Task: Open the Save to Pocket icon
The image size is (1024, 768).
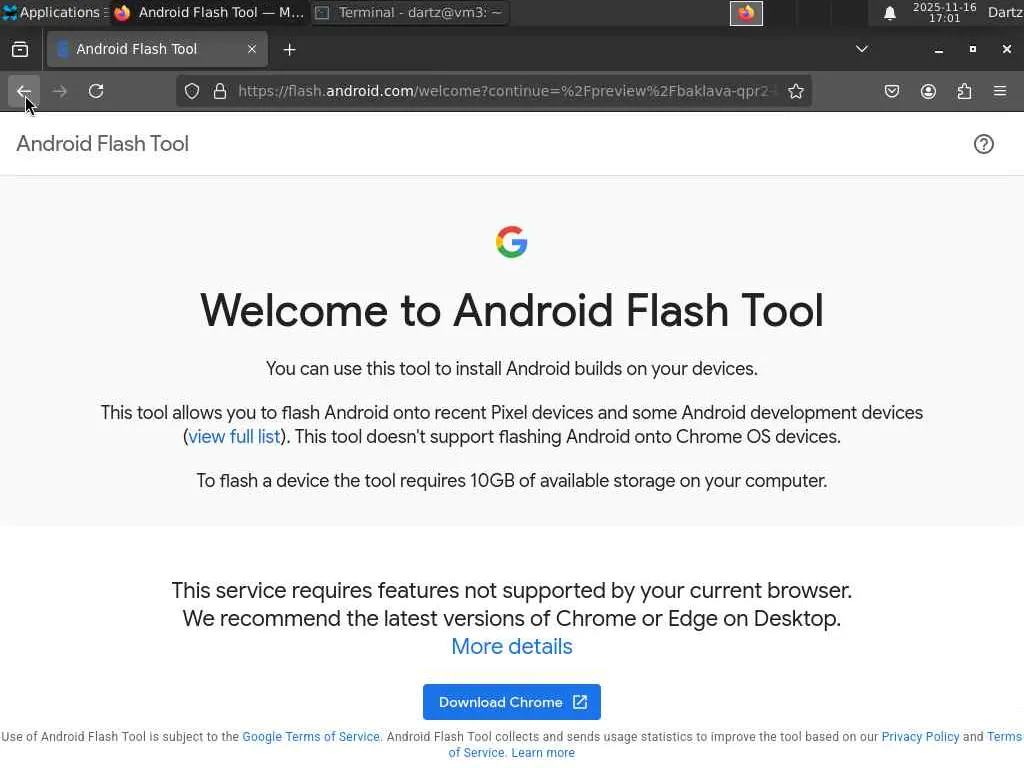Action: coord(892,91)
